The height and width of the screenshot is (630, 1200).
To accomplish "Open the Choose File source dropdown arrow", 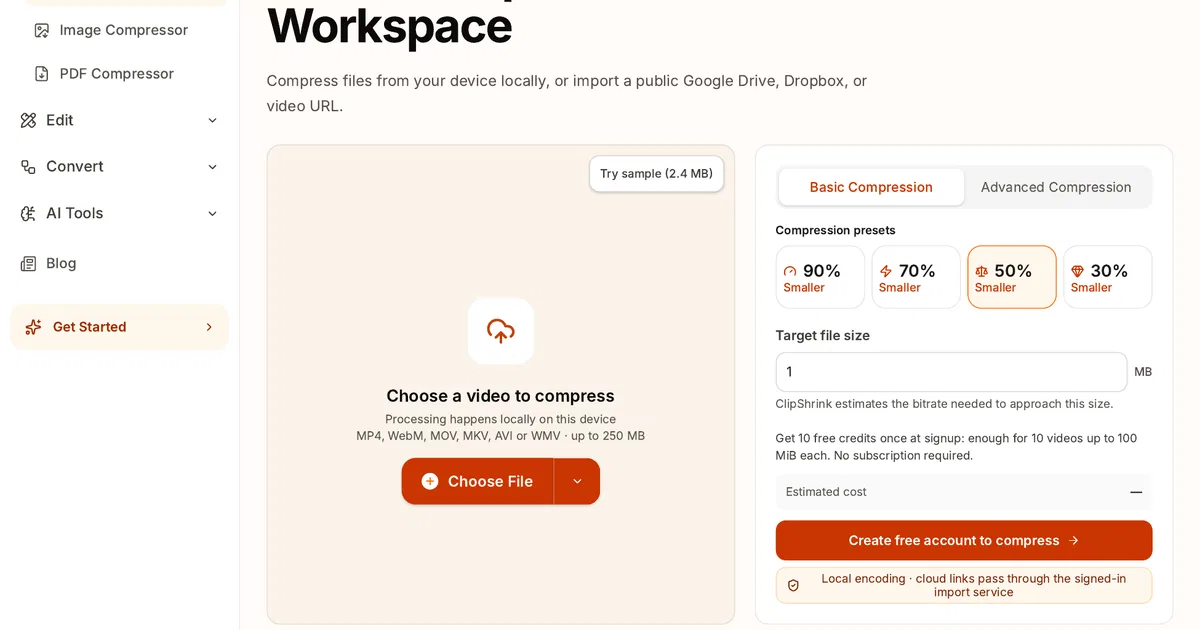I will 577,481.
